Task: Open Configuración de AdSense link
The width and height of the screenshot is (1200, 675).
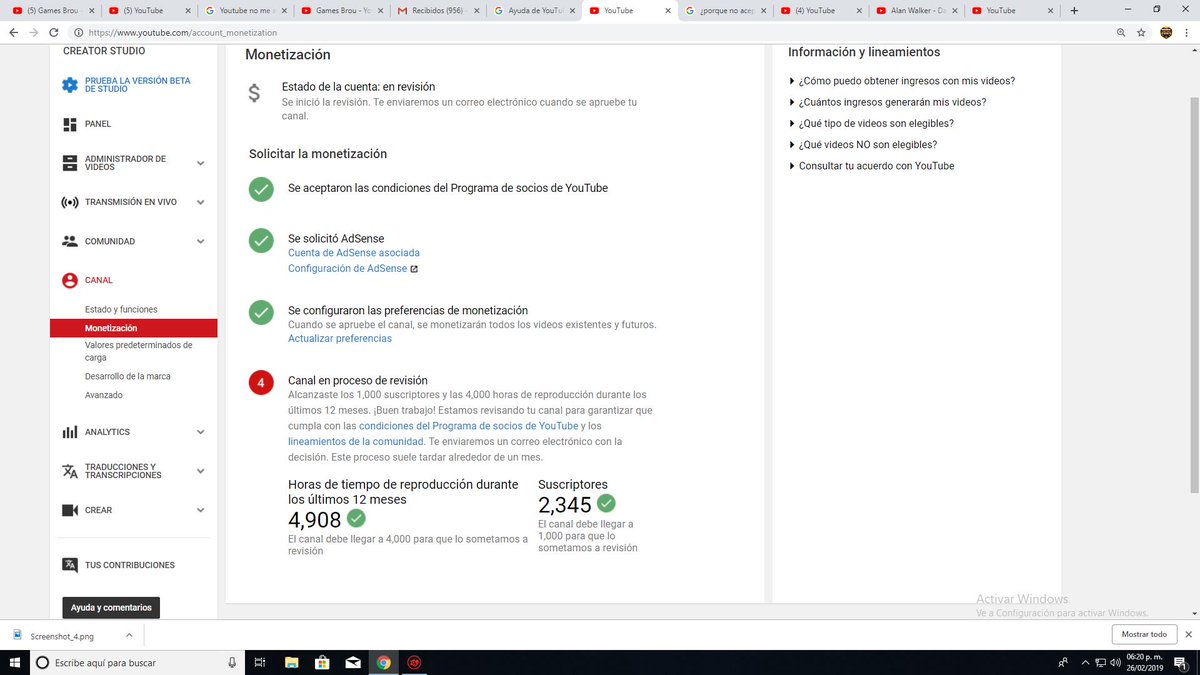Action: coord(348,269)
